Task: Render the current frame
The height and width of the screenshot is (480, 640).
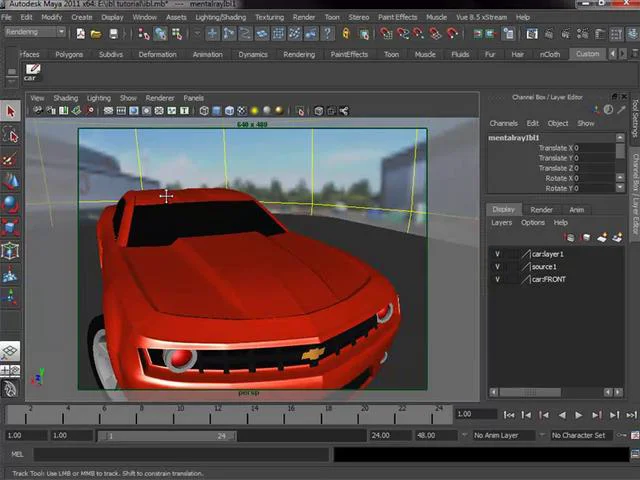Action: 548,33
